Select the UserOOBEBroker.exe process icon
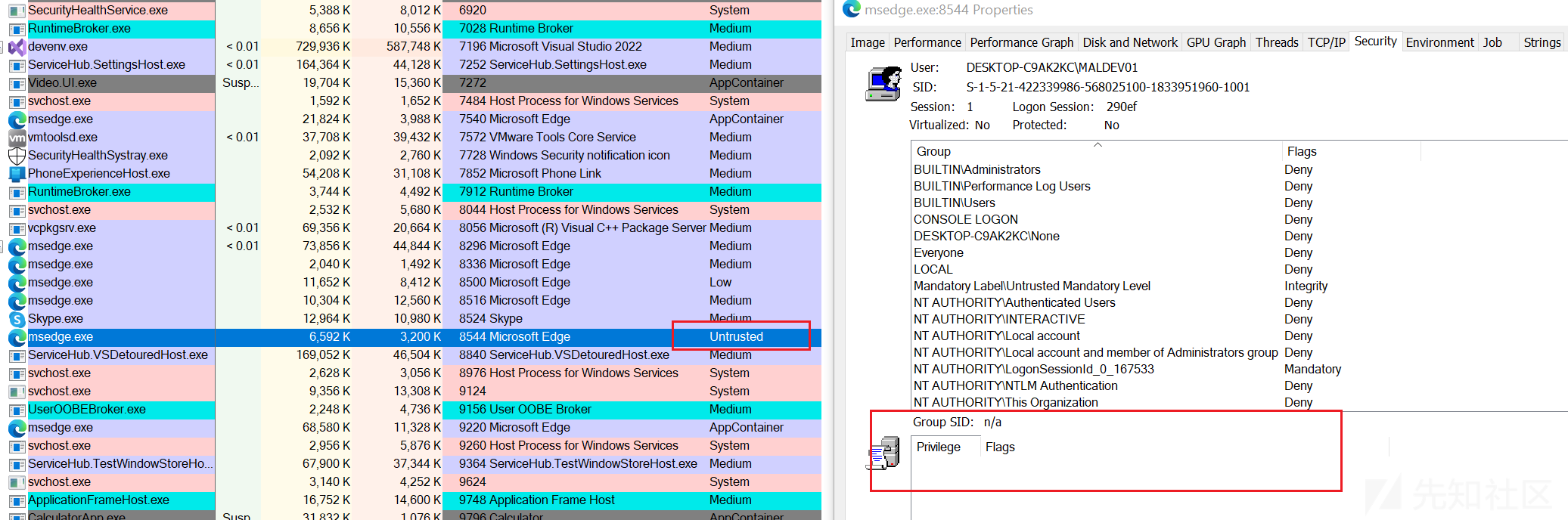The height and width of the screenshot is (520, 1568). pos(17,410)
